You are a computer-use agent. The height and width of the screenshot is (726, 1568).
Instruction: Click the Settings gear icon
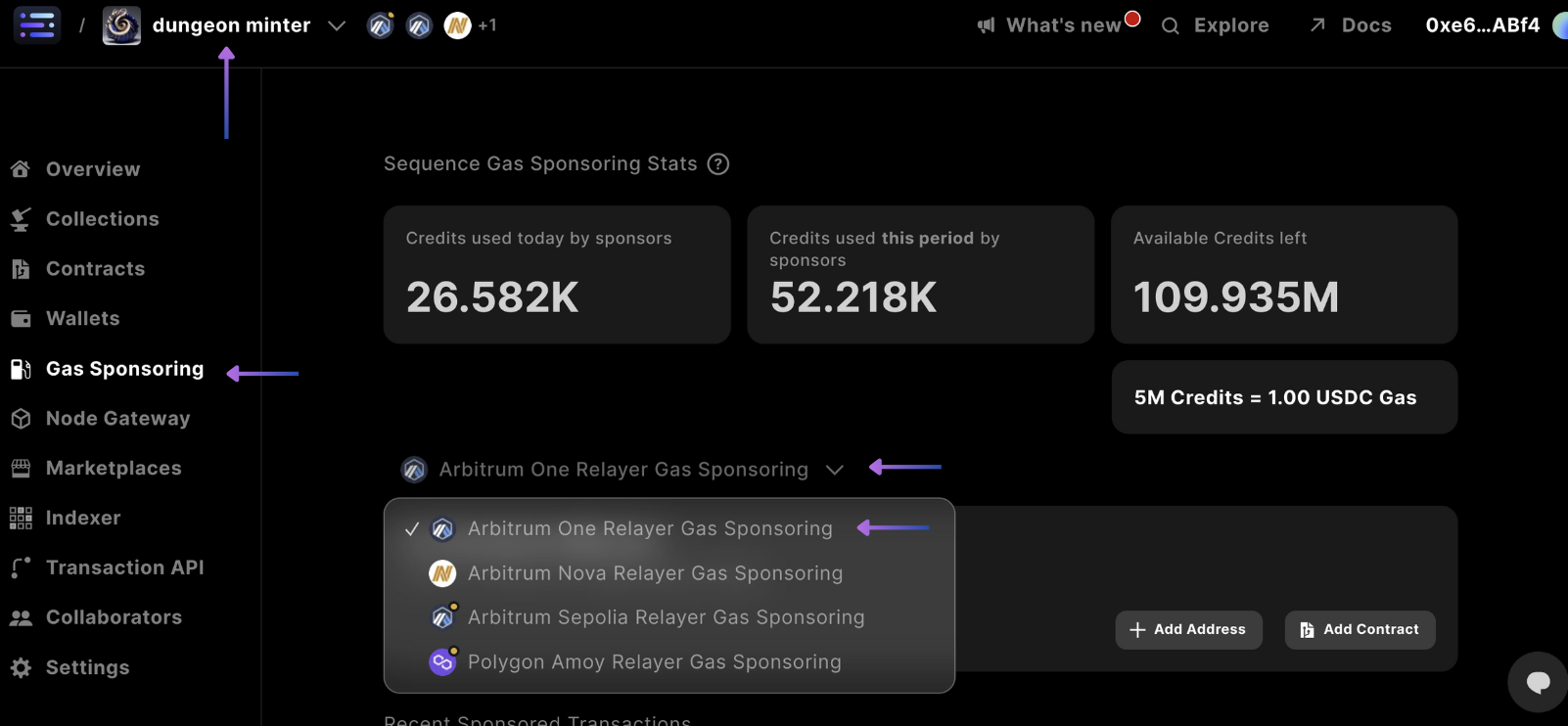click(21, 667)
